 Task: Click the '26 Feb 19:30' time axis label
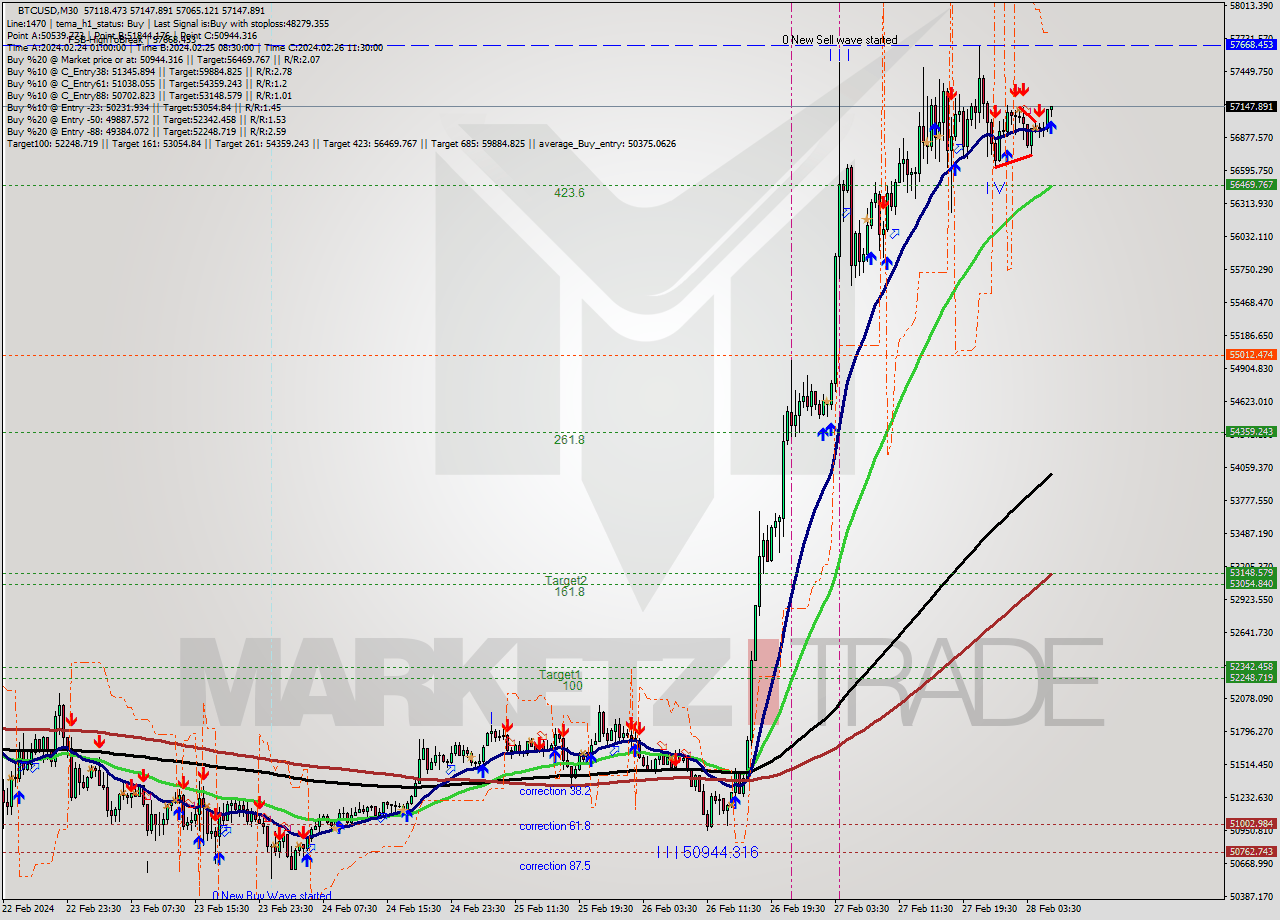pyautogui.click(x=797, y=909)
